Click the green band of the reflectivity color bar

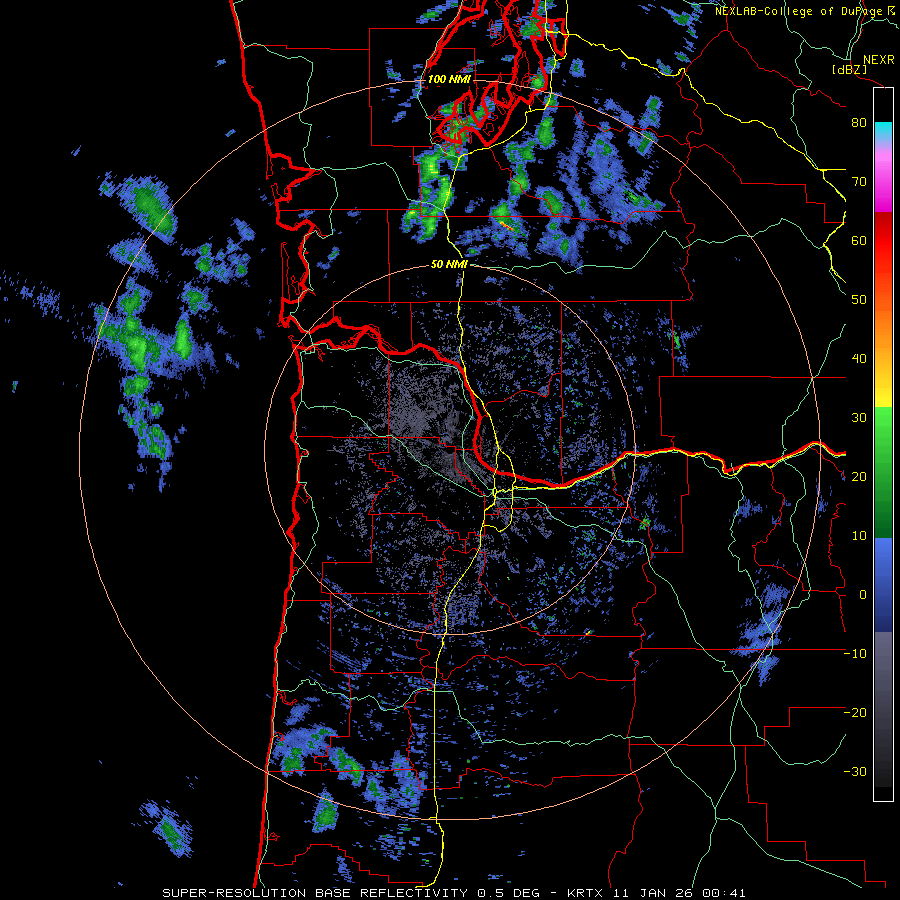click(x=883, y=472)
